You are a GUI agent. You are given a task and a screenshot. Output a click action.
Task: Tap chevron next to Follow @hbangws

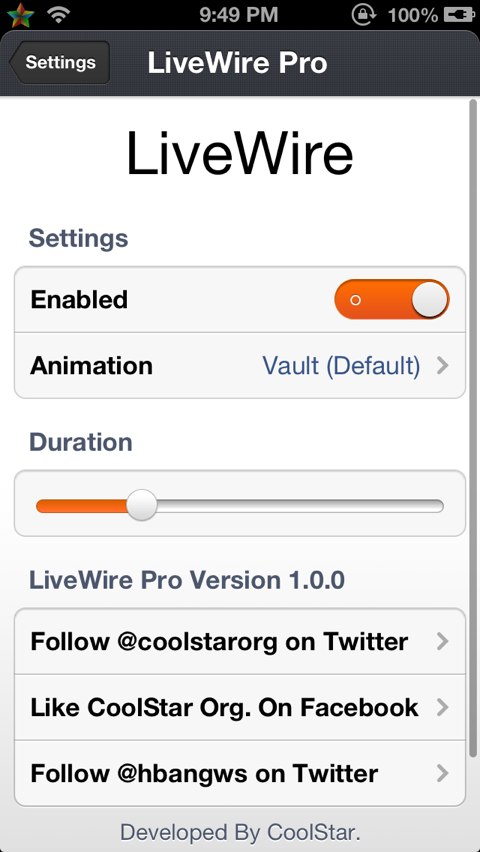[442, 773]
